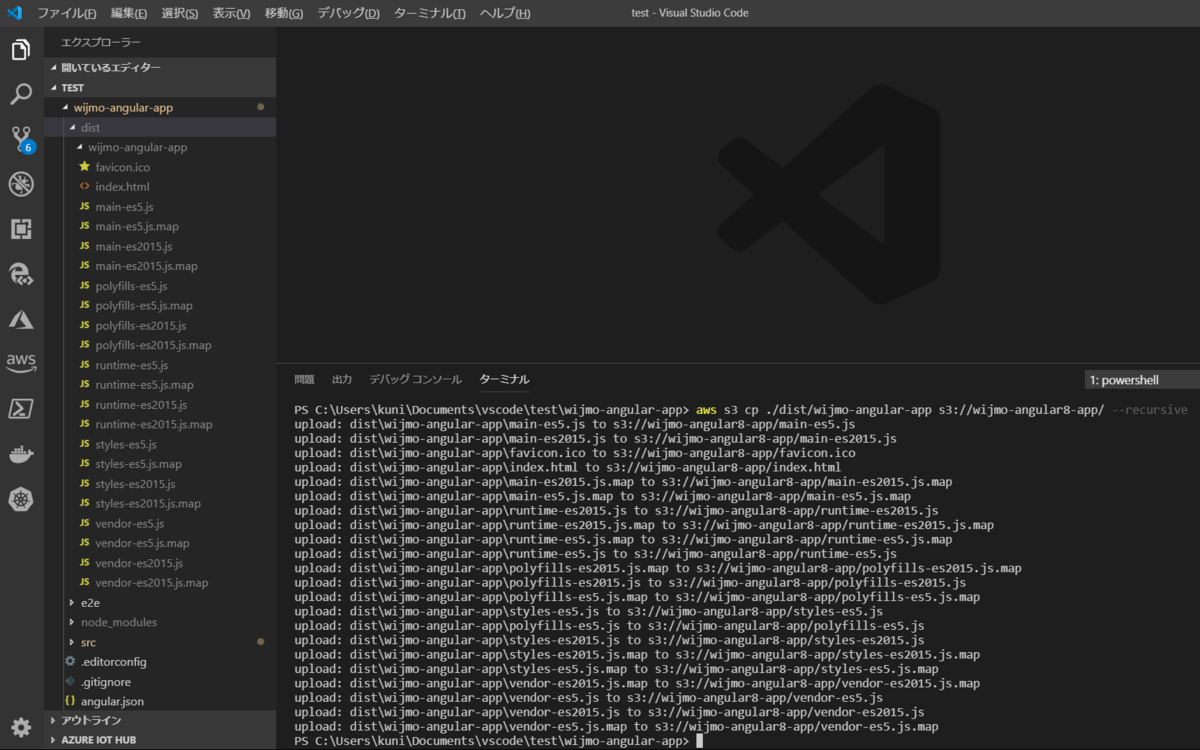Open the Azure activity bar icon
Image resolution: width=1200 pixels, height=750 pixels.
[21, 319]
